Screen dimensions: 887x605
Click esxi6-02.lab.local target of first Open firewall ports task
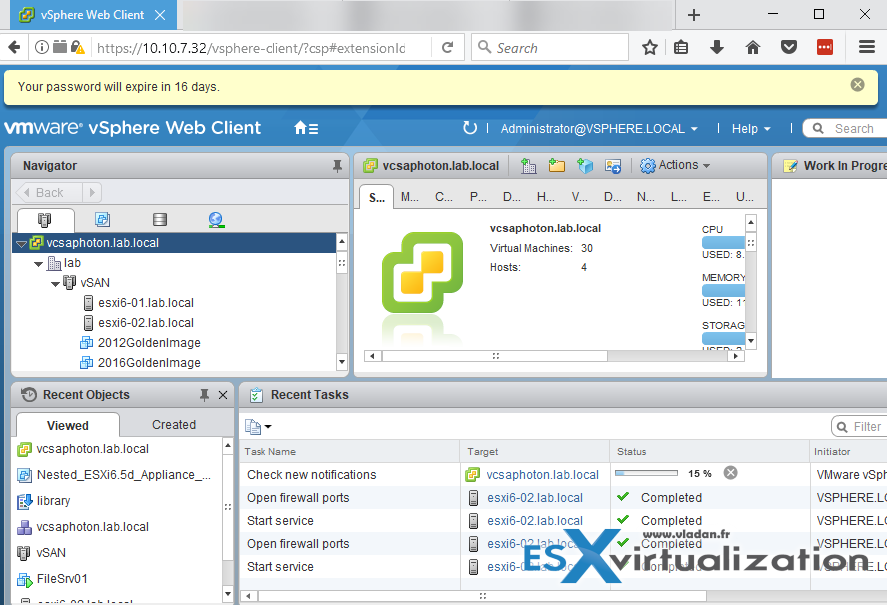[x=535, y=497]
